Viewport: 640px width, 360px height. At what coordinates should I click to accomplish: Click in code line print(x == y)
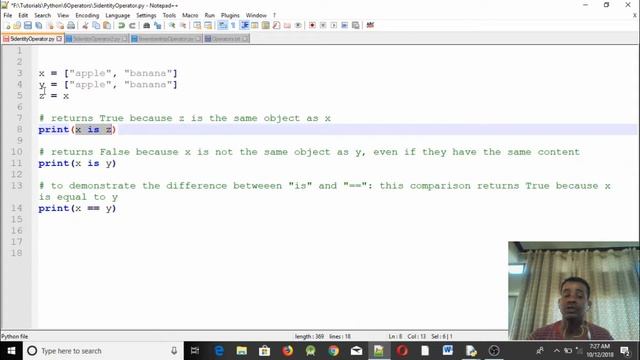(x=77, y=208)
